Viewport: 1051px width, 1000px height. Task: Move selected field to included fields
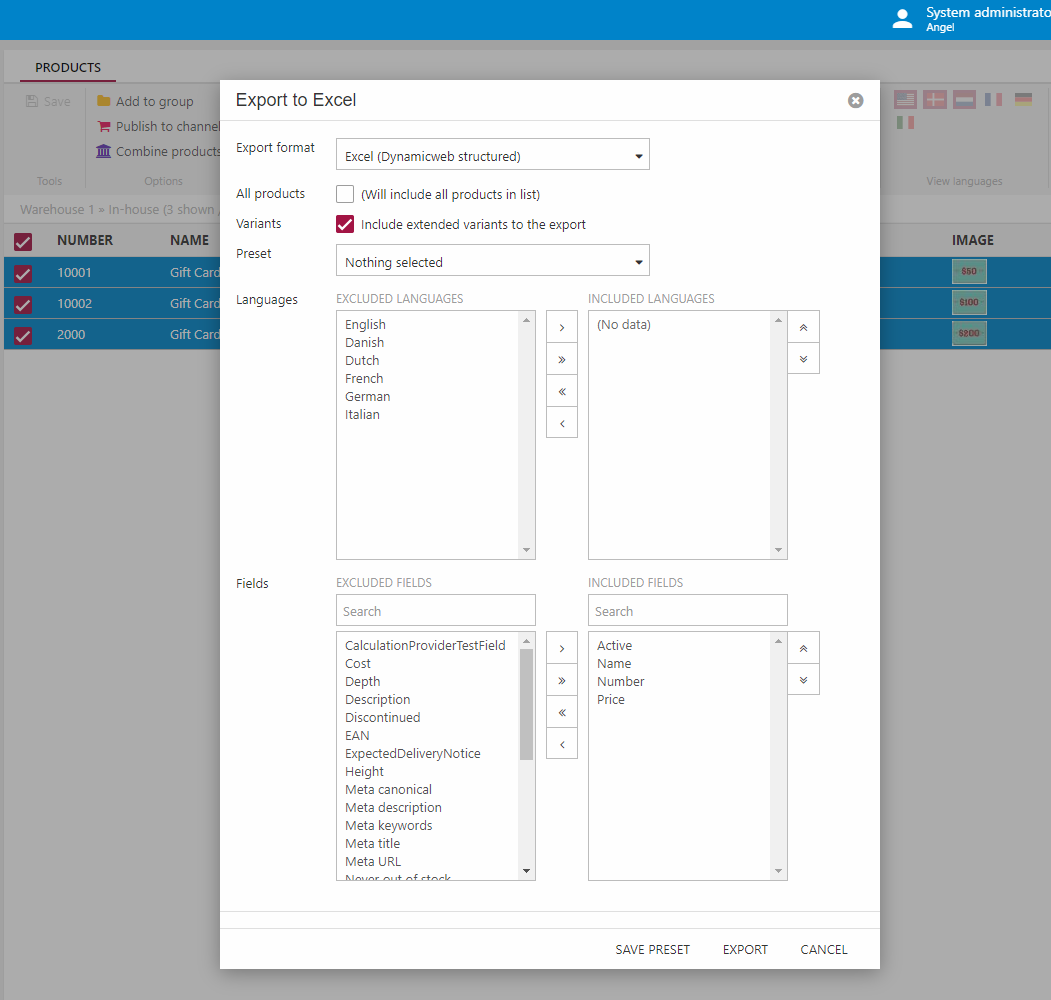pos(562,648)
